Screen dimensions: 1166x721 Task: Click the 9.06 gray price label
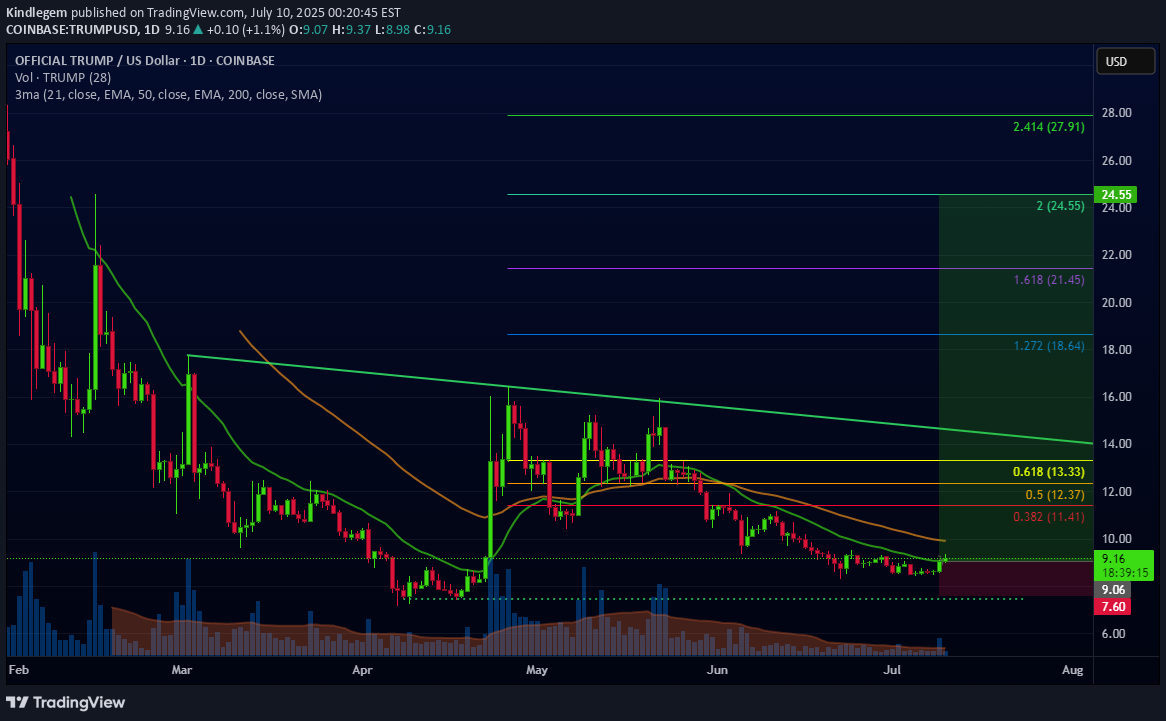pos(1115,591)
